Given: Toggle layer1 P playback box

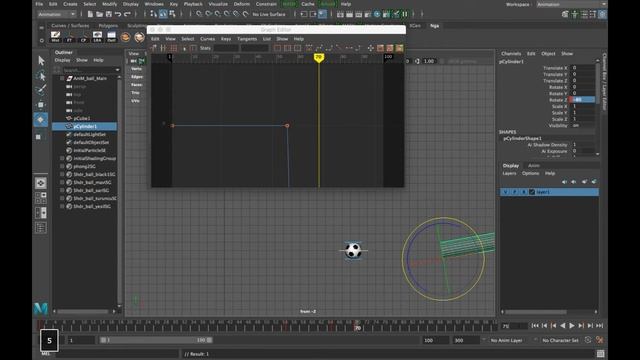Looking at the screenshot, I should coord(514,192).
